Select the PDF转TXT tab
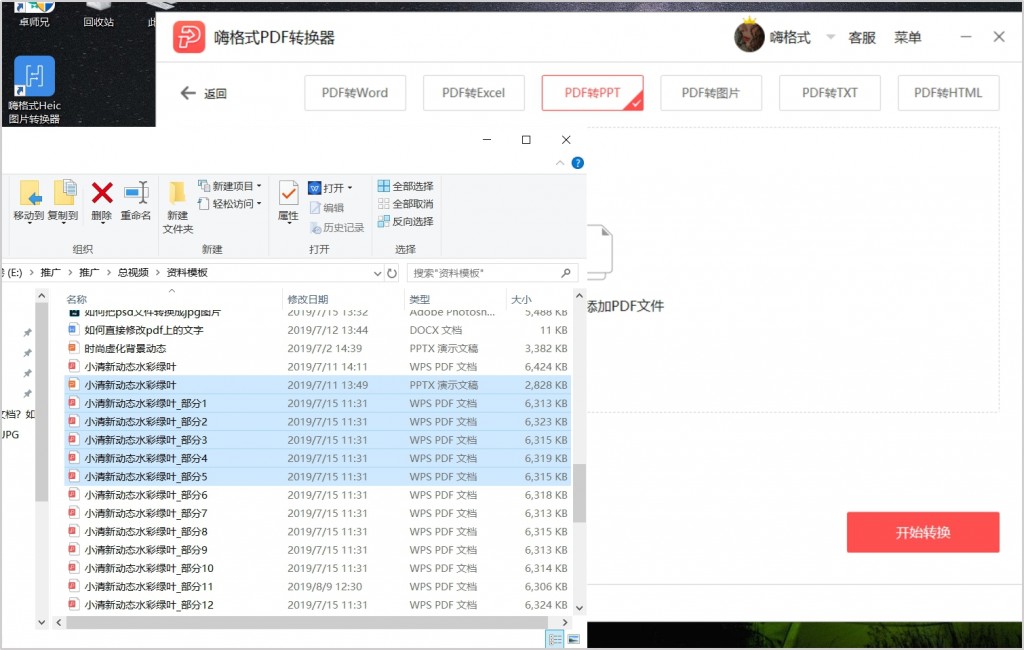This screenshot has height=650, width=1024. click(x=829, y=93)
